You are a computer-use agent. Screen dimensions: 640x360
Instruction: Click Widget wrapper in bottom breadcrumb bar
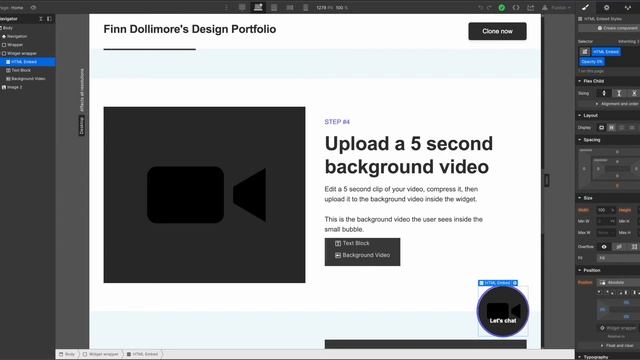pos(101,354)
